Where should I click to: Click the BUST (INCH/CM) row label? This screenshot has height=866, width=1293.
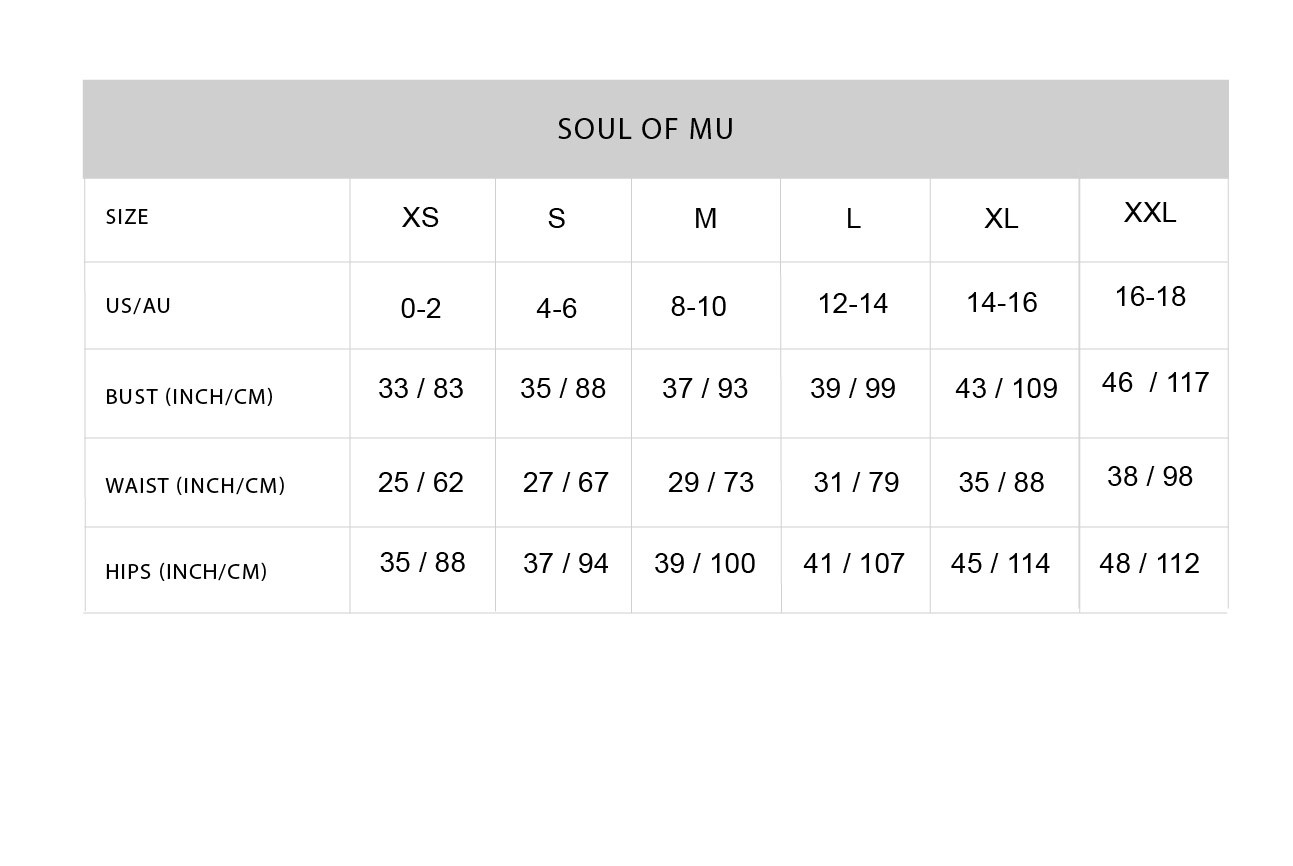(x=189, y=397)
